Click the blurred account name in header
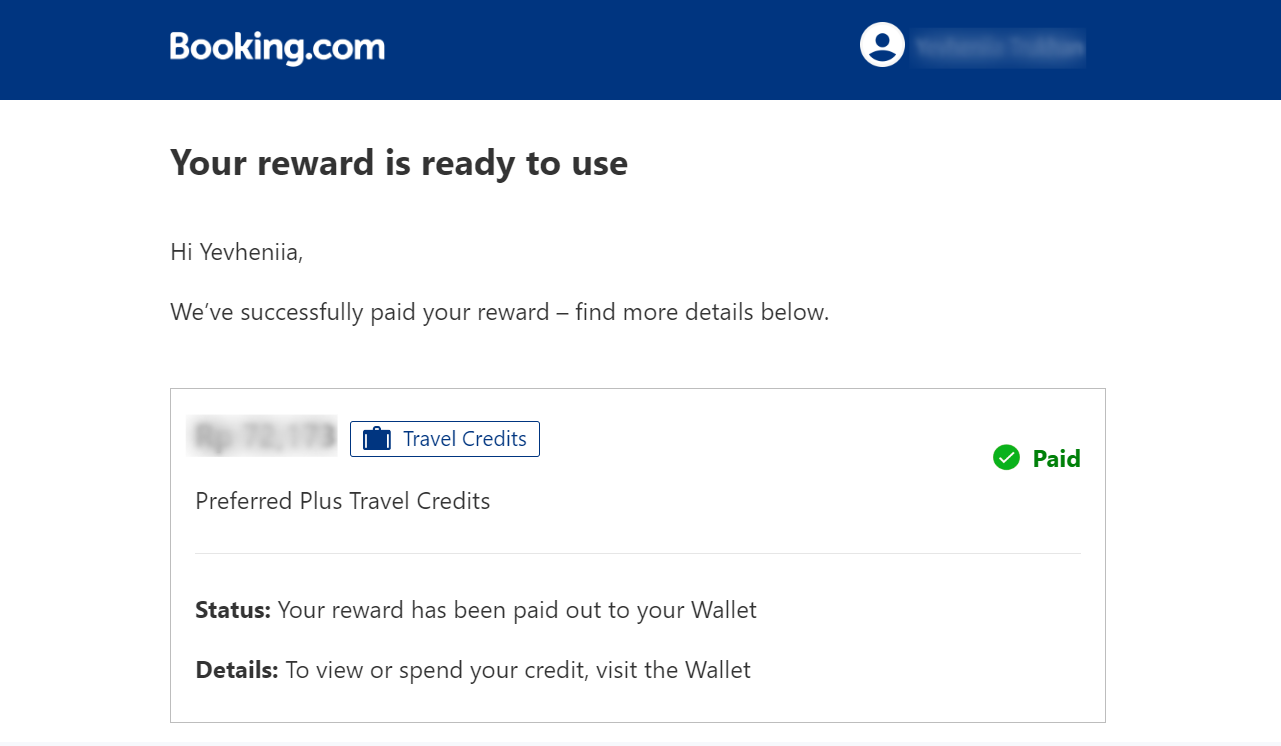The width and height of the screenshot is (1281, 746). 1000,46
